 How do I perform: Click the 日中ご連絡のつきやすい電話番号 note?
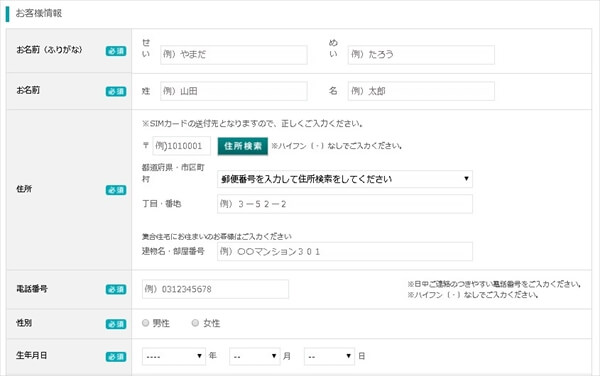pyautogui.click(x=494, y=284)
